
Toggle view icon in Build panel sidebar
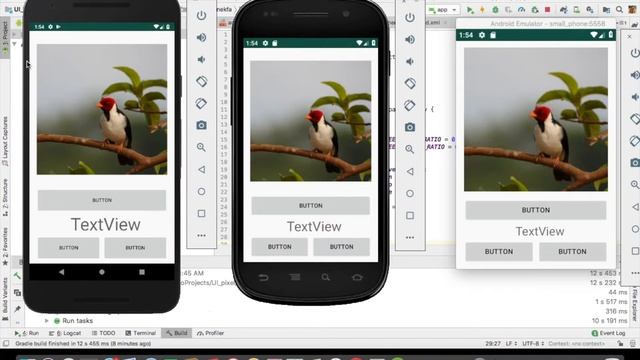point(17,293)
